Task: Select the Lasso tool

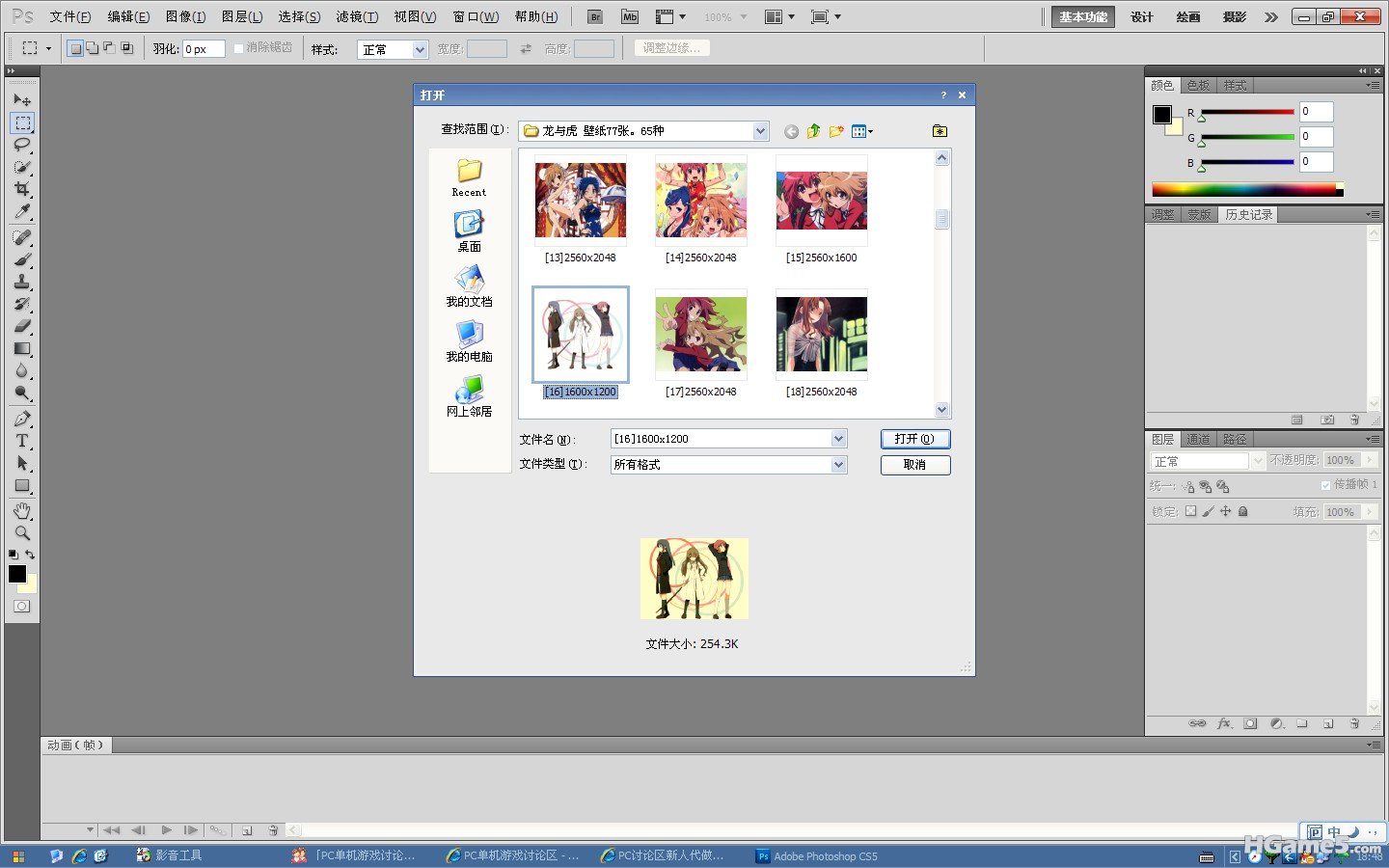Action: click(22, 145)
